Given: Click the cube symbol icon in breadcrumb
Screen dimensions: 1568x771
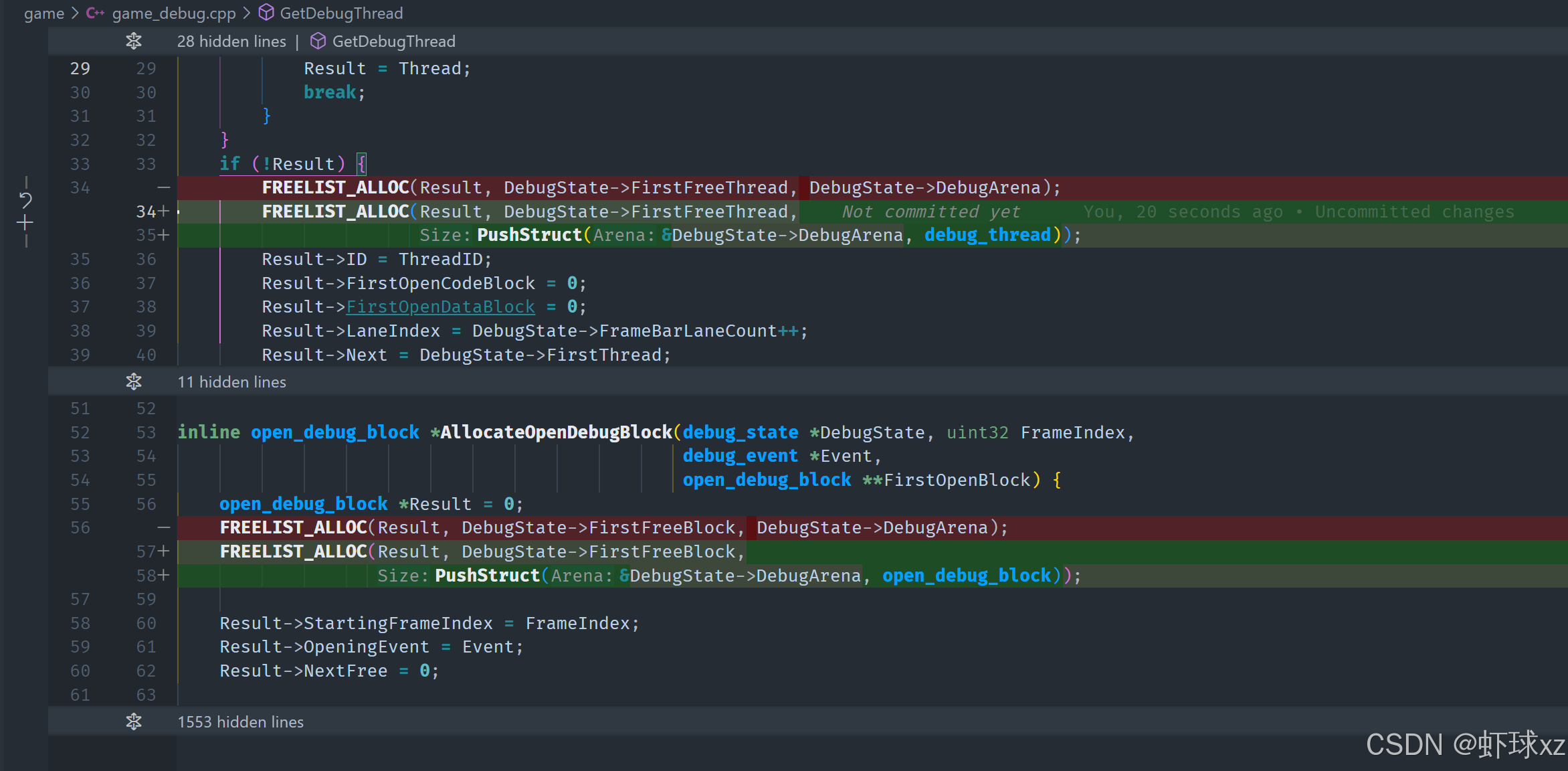Looking at the screenshot, I should coord(266,13).
